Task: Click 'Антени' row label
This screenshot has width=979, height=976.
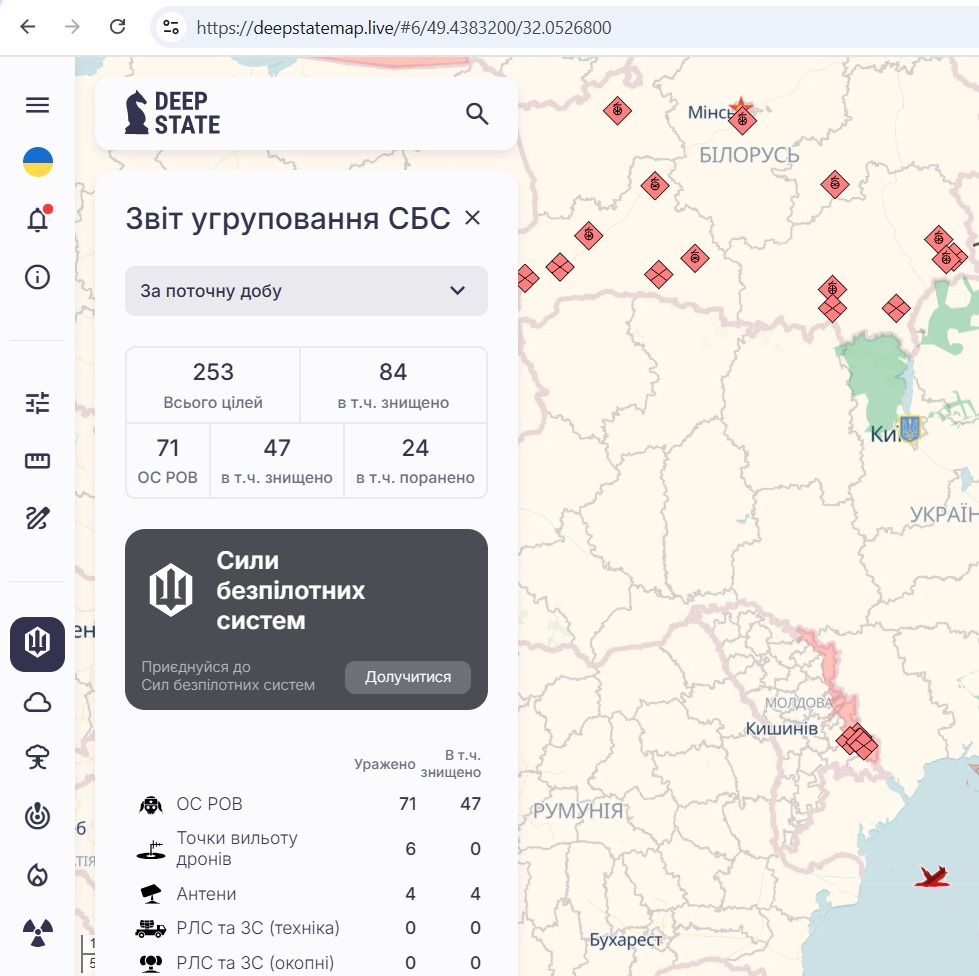Action: tap(206, 894)
